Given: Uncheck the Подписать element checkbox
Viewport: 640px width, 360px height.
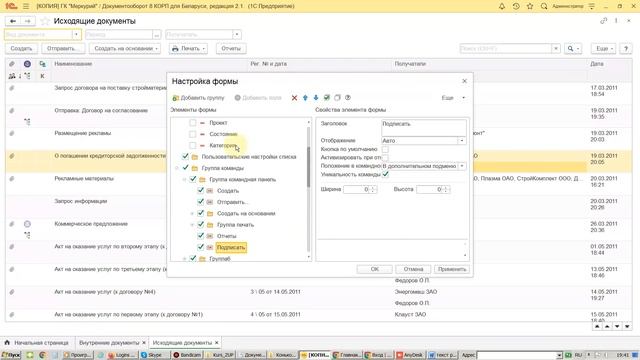Looking at the screenshot, I should click(200, 247).
